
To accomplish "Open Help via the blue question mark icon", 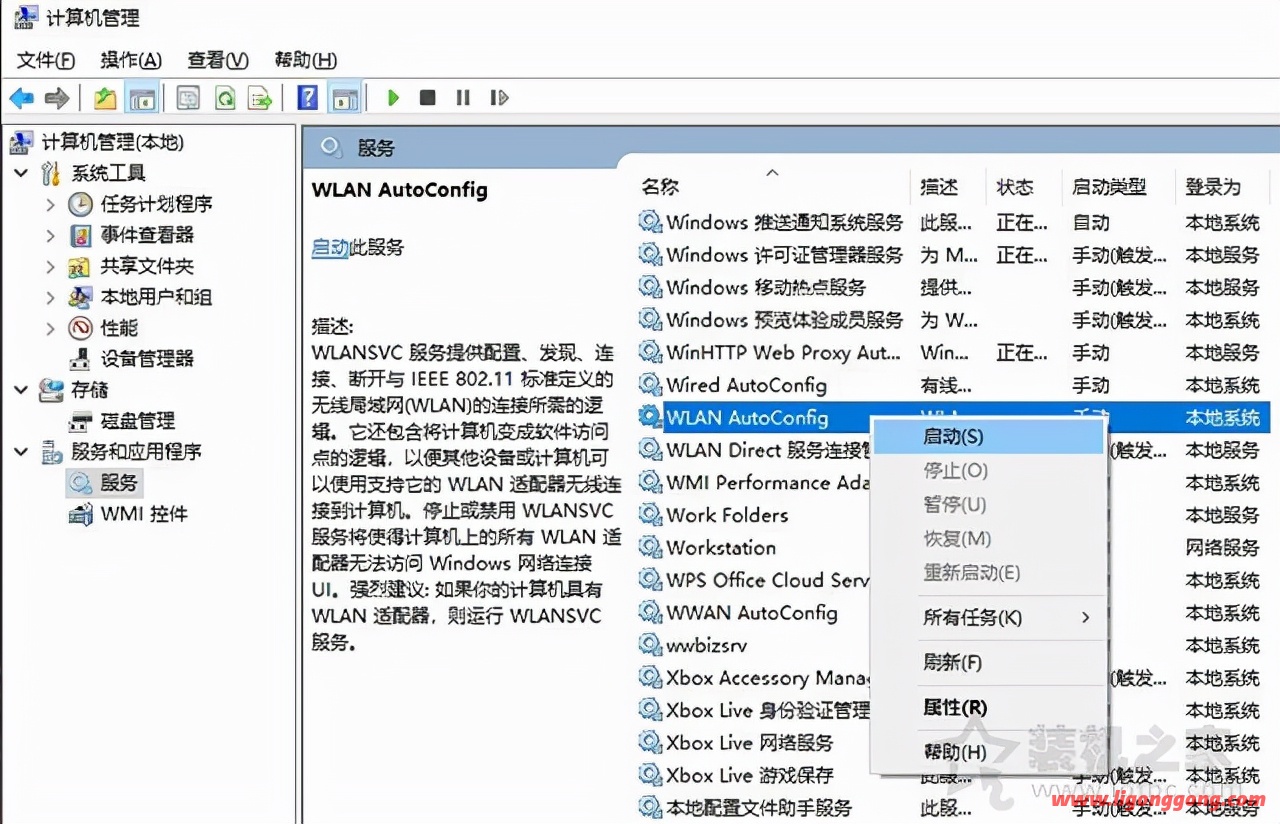I will 308,98.
